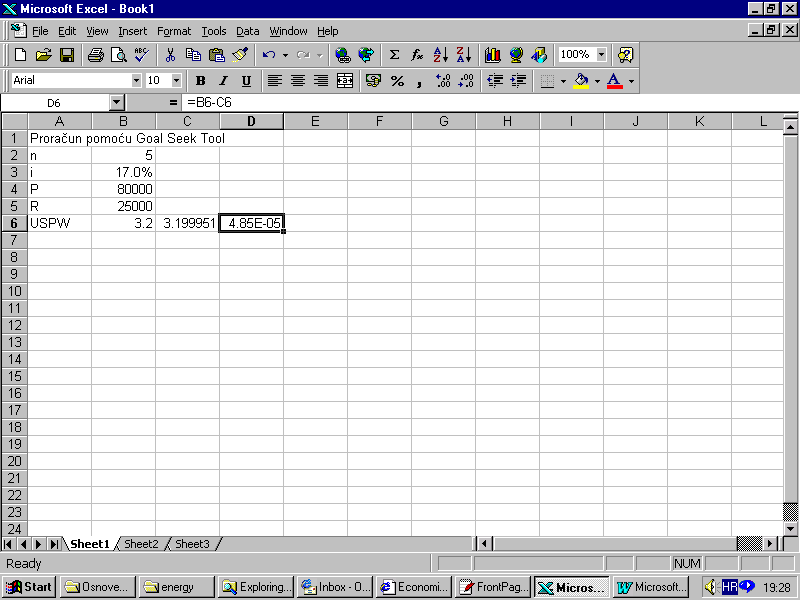This screenshot has width=800, height=600.
Task: Open the Arial font name dropdown
Action: [x=136, y=81]
